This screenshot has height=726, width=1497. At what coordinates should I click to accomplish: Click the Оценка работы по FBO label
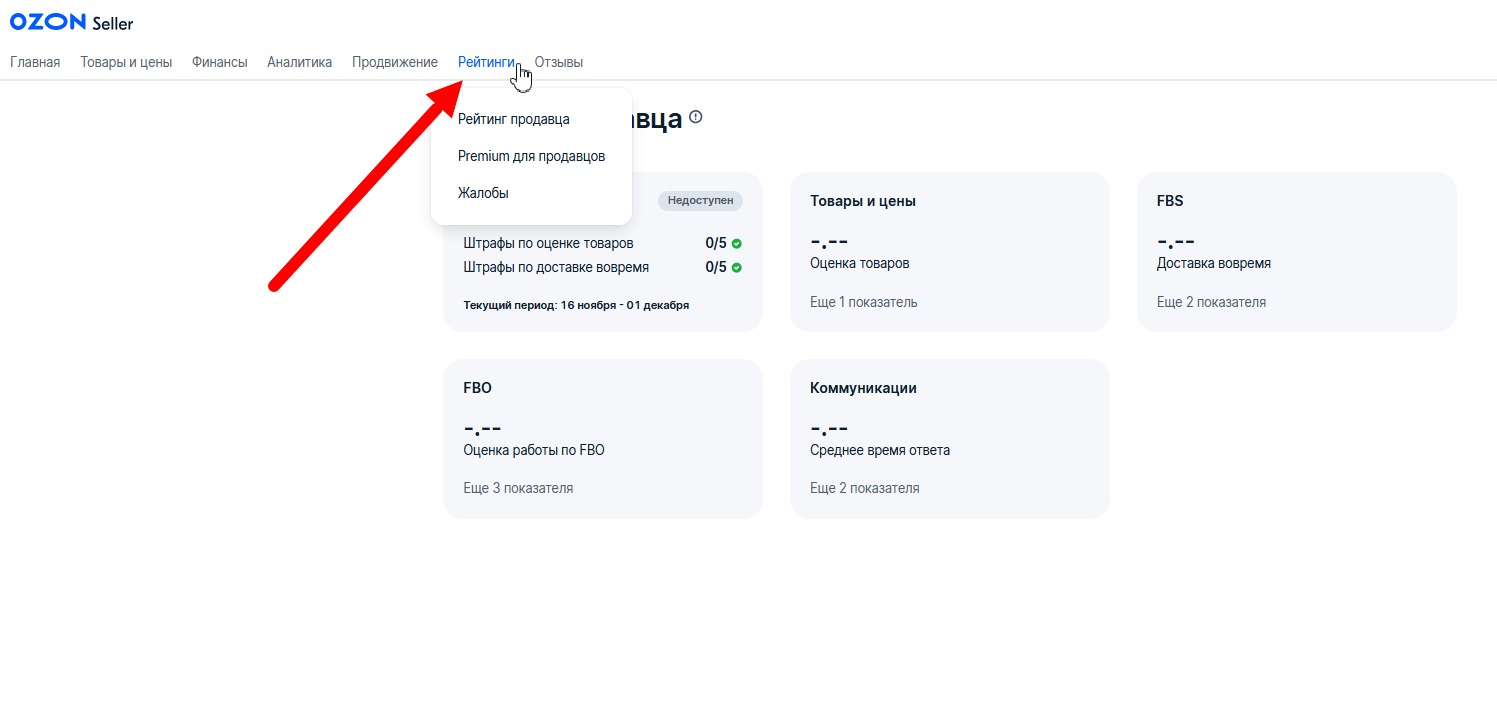point(534,450)
